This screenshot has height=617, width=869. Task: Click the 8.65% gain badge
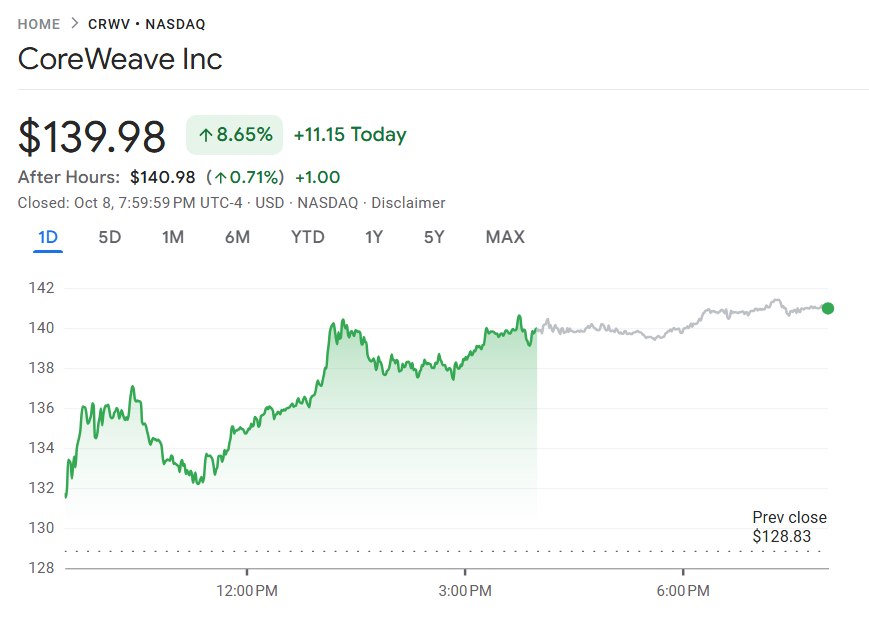[235, 135]
